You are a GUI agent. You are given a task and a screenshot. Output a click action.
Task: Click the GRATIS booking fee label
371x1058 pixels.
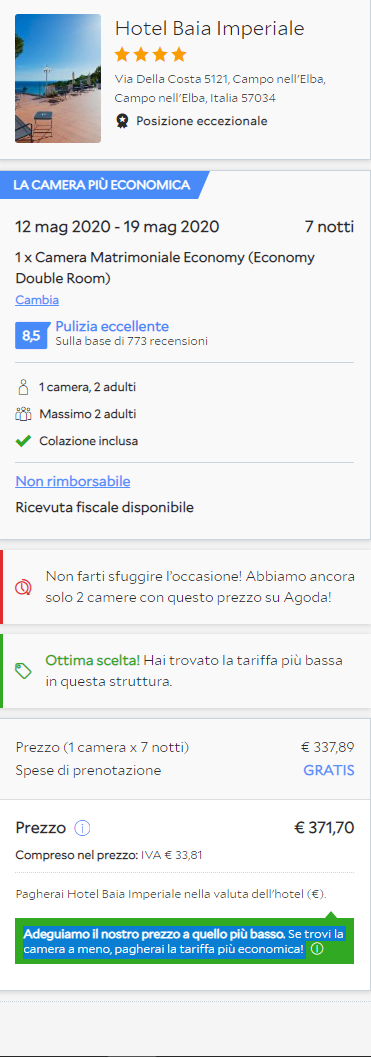[329, 771]
